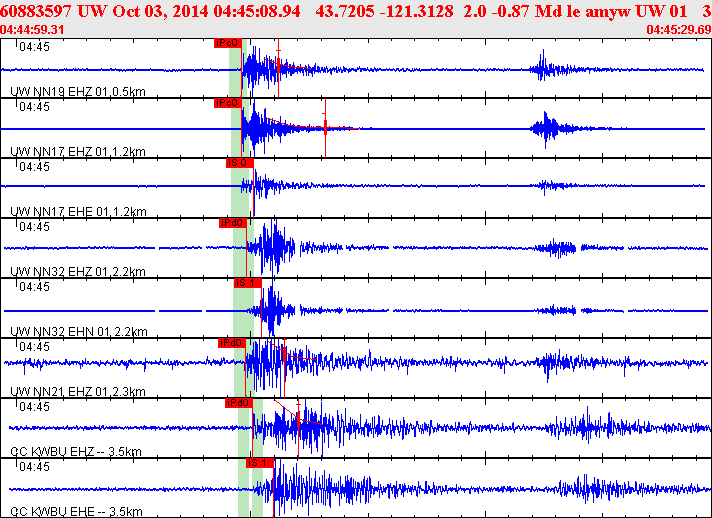Select channel label CC KWBU EHZ 3.5km

(x=76, y=451)
